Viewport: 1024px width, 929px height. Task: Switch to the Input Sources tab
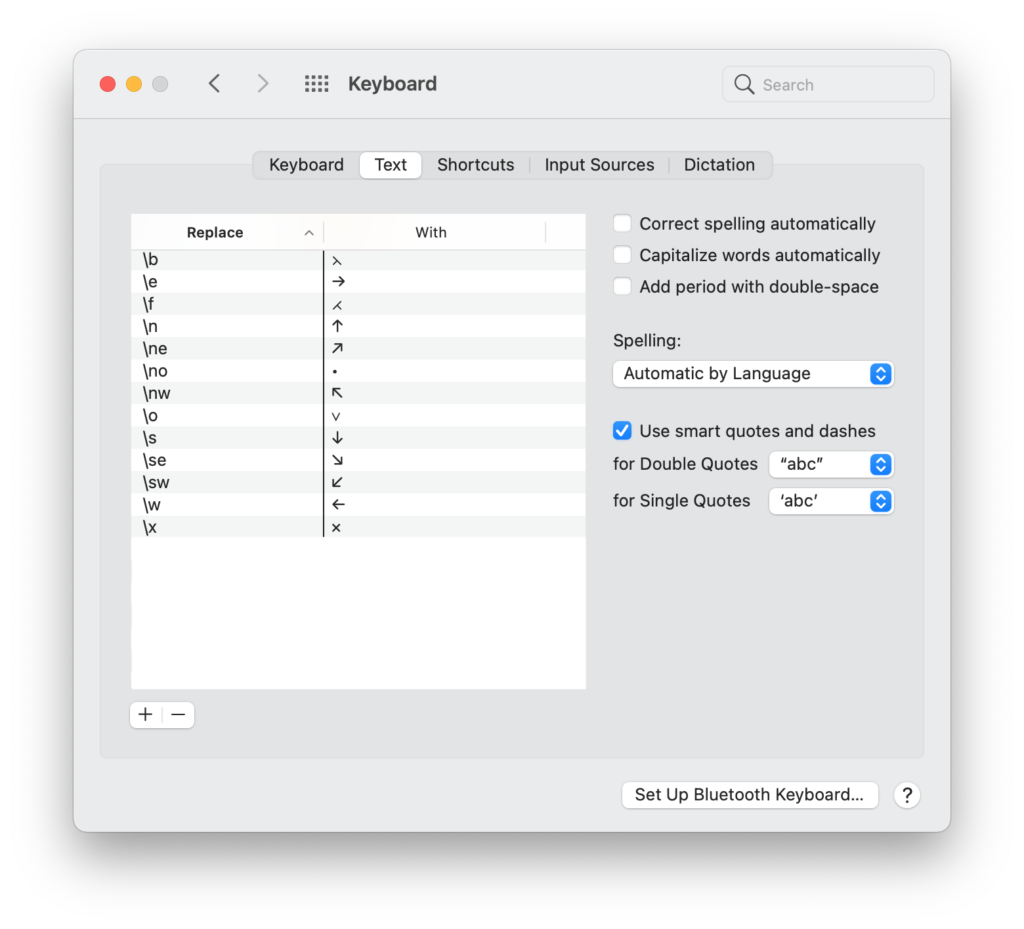pos(599,165)
